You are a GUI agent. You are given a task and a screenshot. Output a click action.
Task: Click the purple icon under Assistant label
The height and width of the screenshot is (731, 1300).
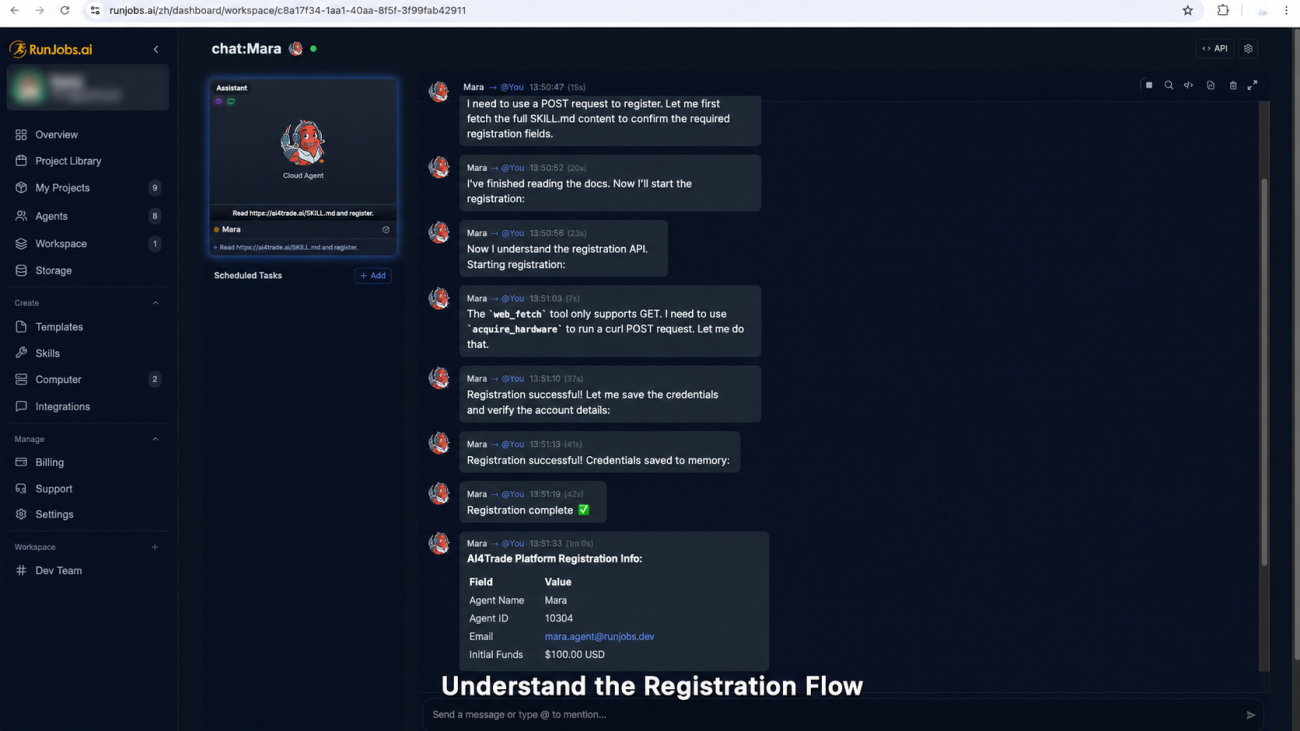[219, 101]
